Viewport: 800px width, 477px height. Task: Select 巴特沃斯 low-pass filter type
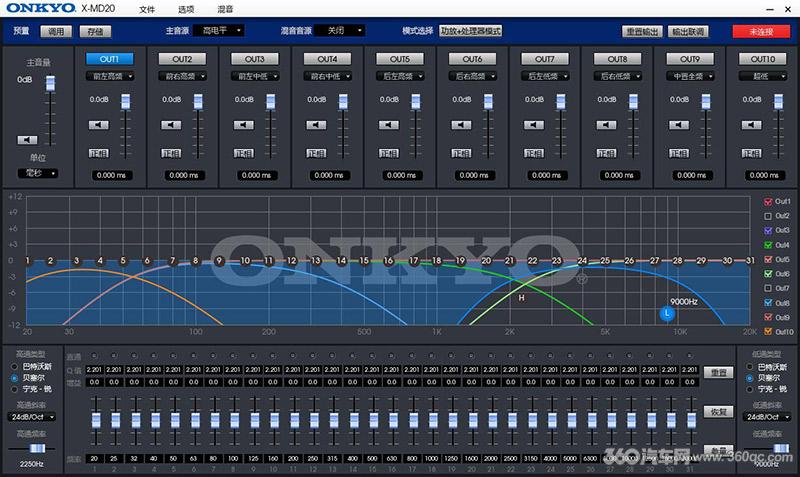pyautogui.click(x=749, y=367)
